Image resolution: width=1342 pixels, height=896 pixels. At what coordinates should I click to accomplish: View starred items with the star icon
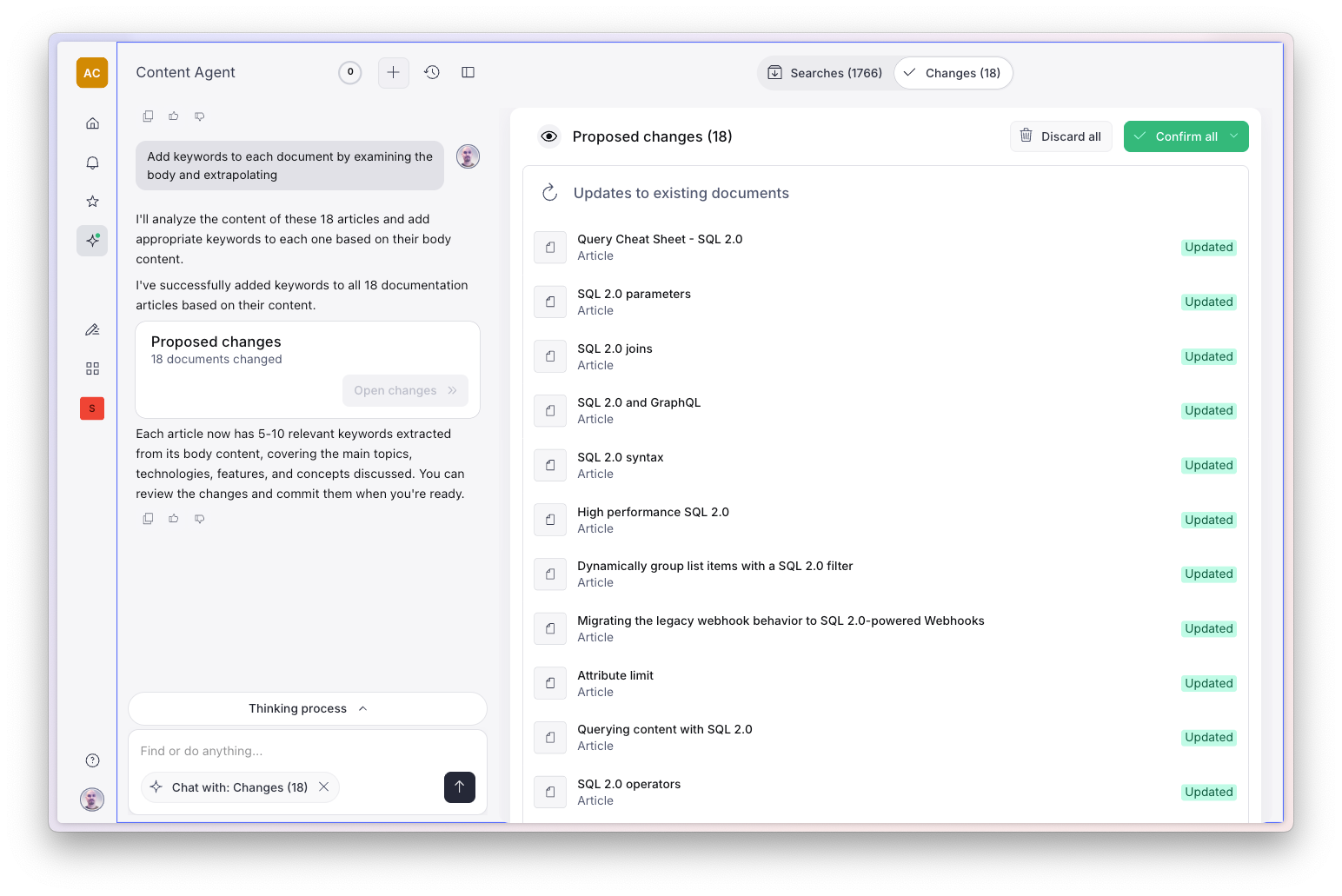pos(92,202)
